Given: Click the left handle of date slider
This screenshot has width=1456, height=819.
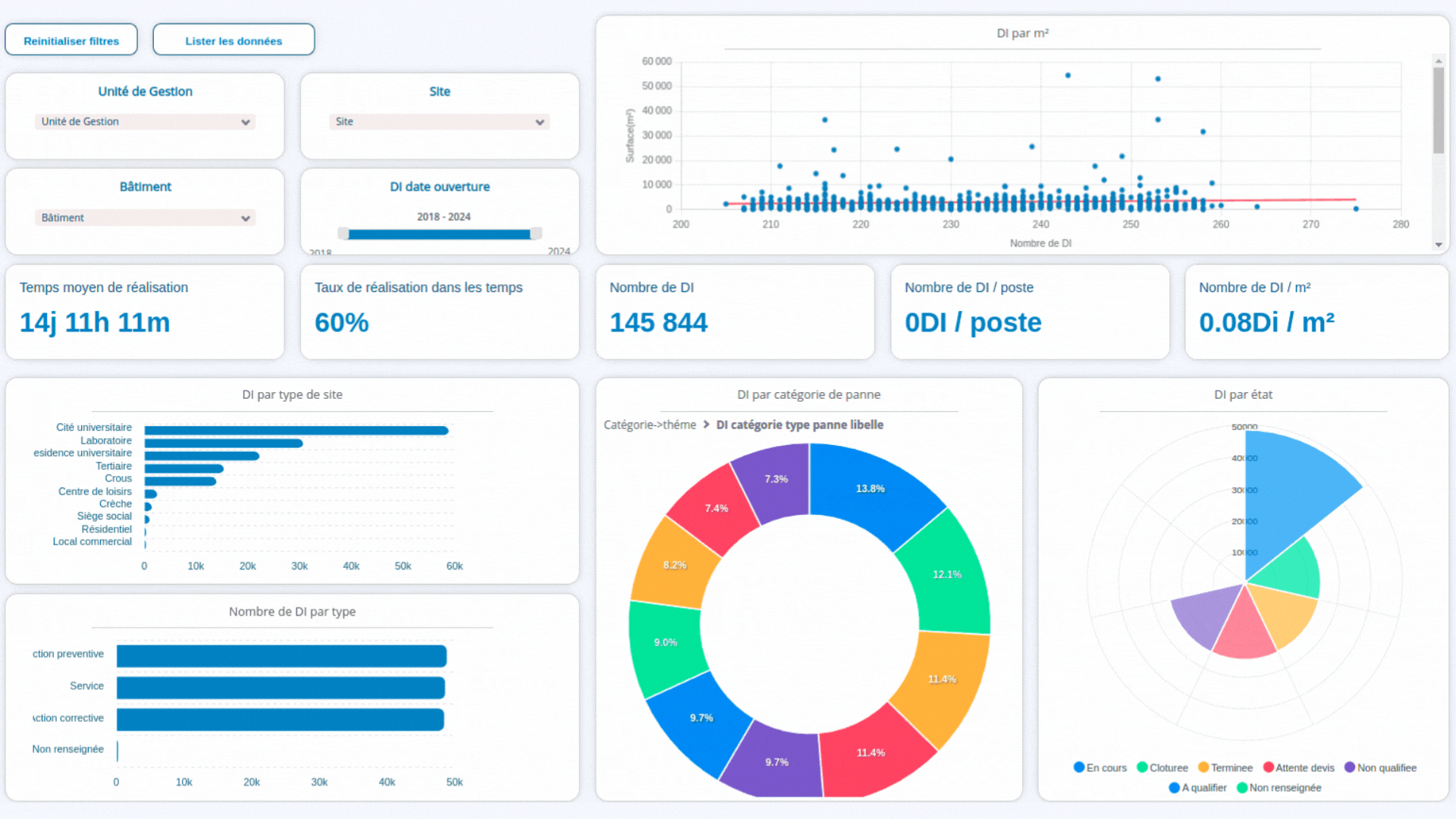Looking at the screenshot, I should (x=344, y=234).
